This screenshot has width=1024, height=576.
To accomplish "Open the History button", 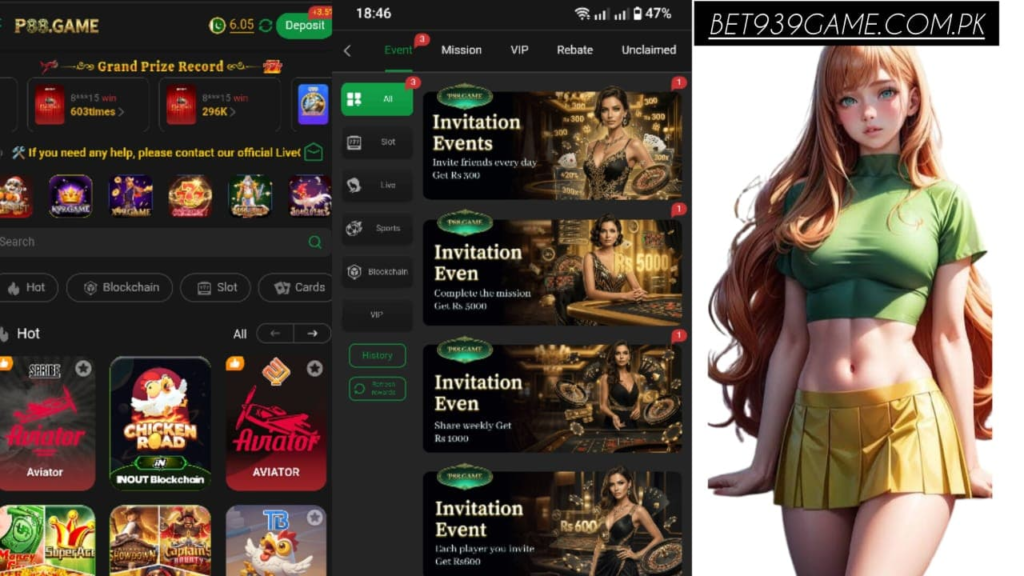I will tap(377, 355).
